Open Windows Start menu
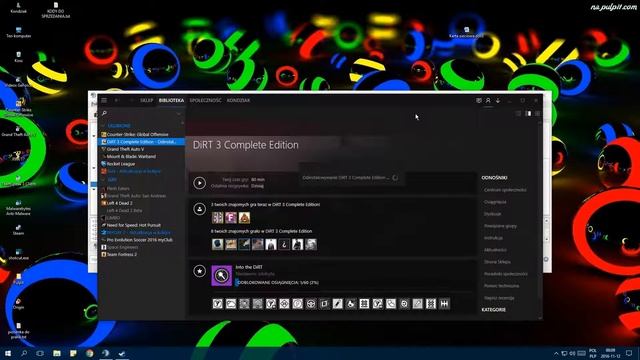Screen dimensions: 640x360 [8, 353]
